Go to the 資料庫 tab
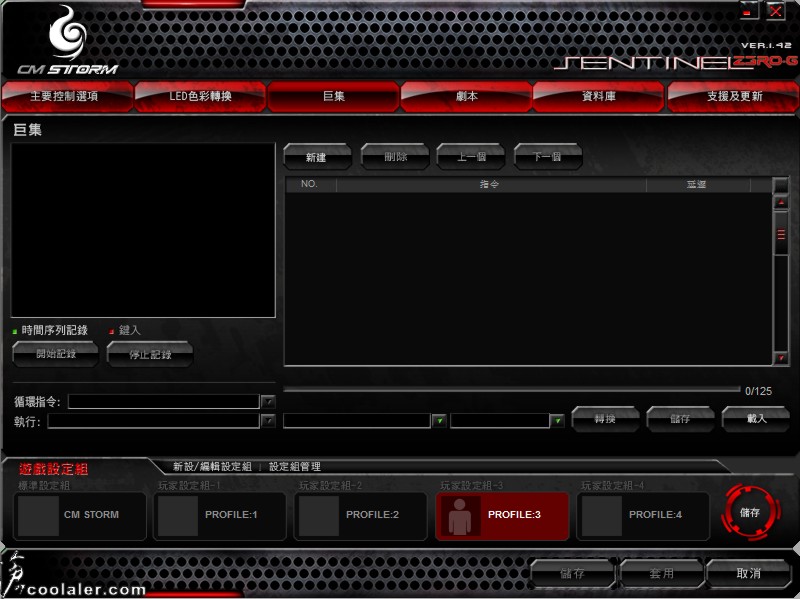 coord(598,96)
